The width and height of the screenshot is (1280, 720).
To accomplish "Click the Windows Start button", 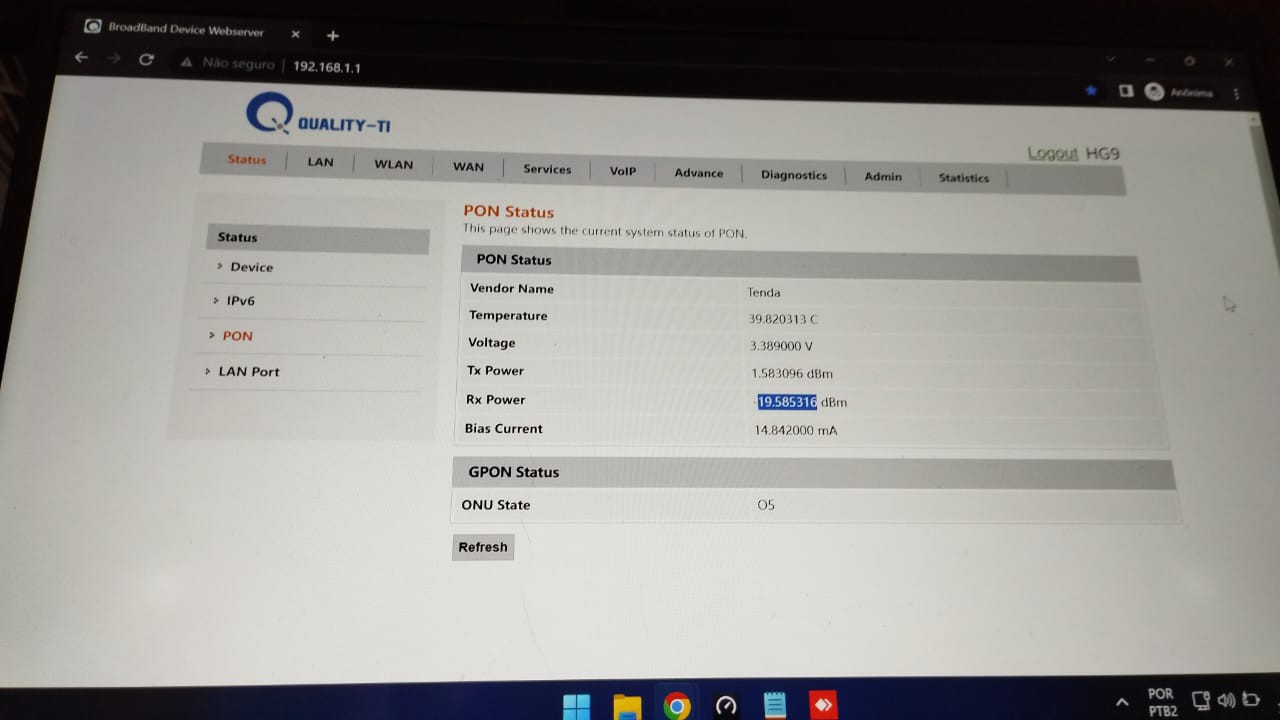I will pos(576,707).
